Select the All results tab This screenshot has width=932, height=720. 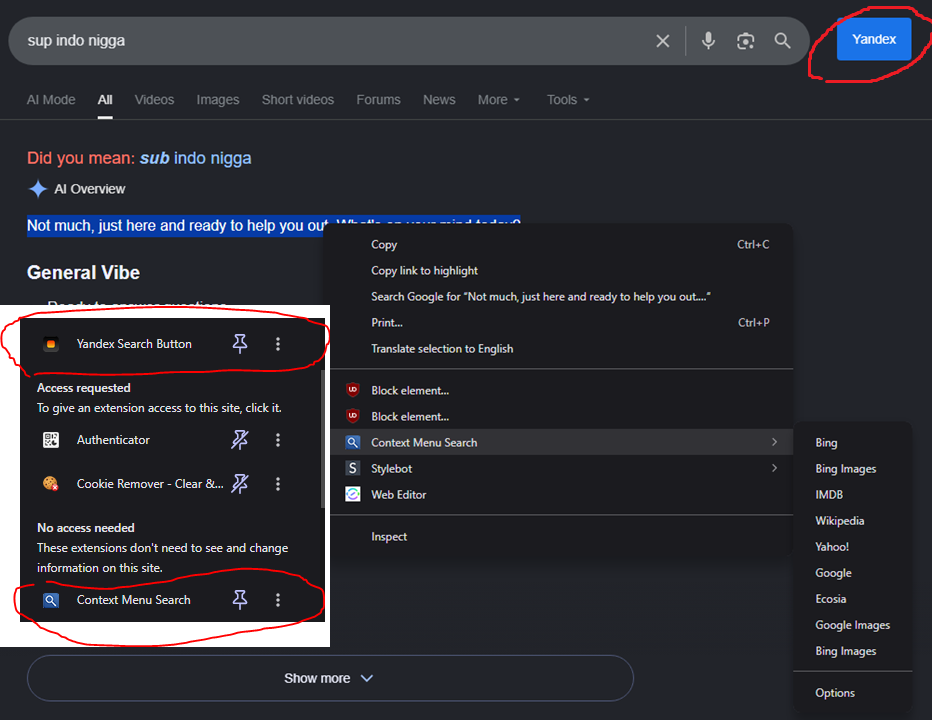pos(105,100)
